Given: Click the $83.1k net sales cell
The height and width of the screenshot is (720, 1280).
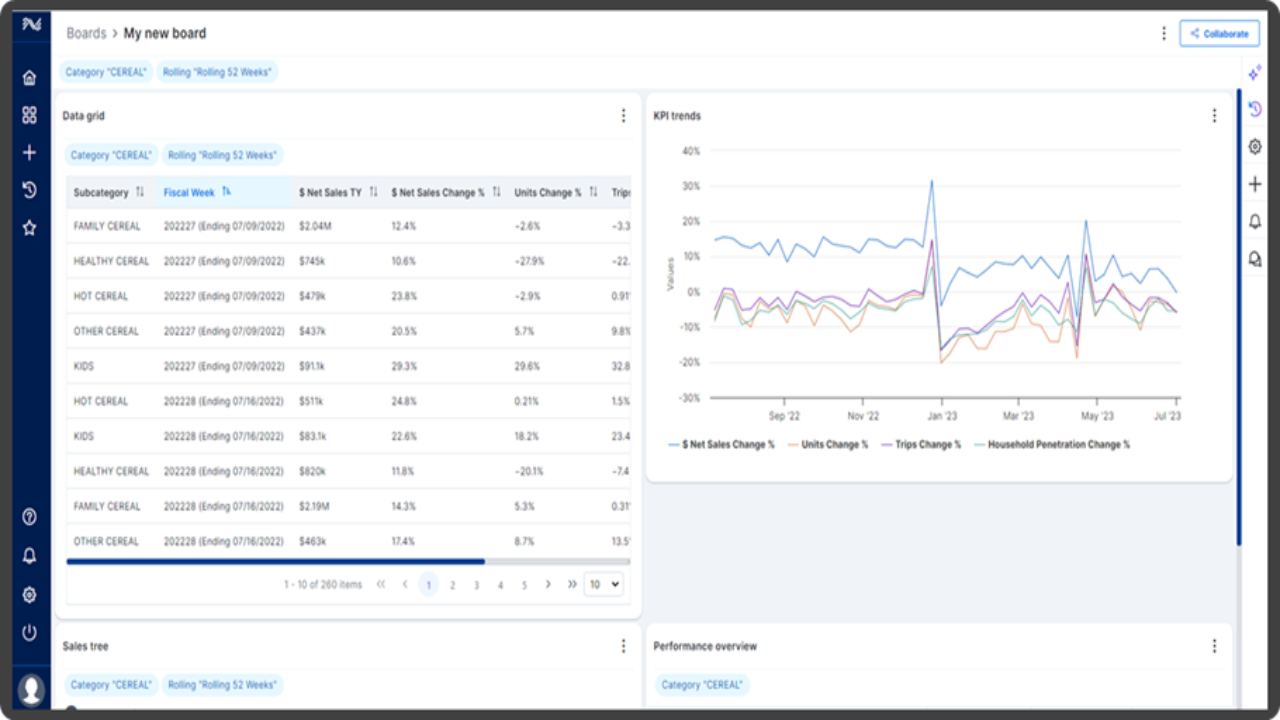Looking at the screenshot, I should click(x=313, y=436).
